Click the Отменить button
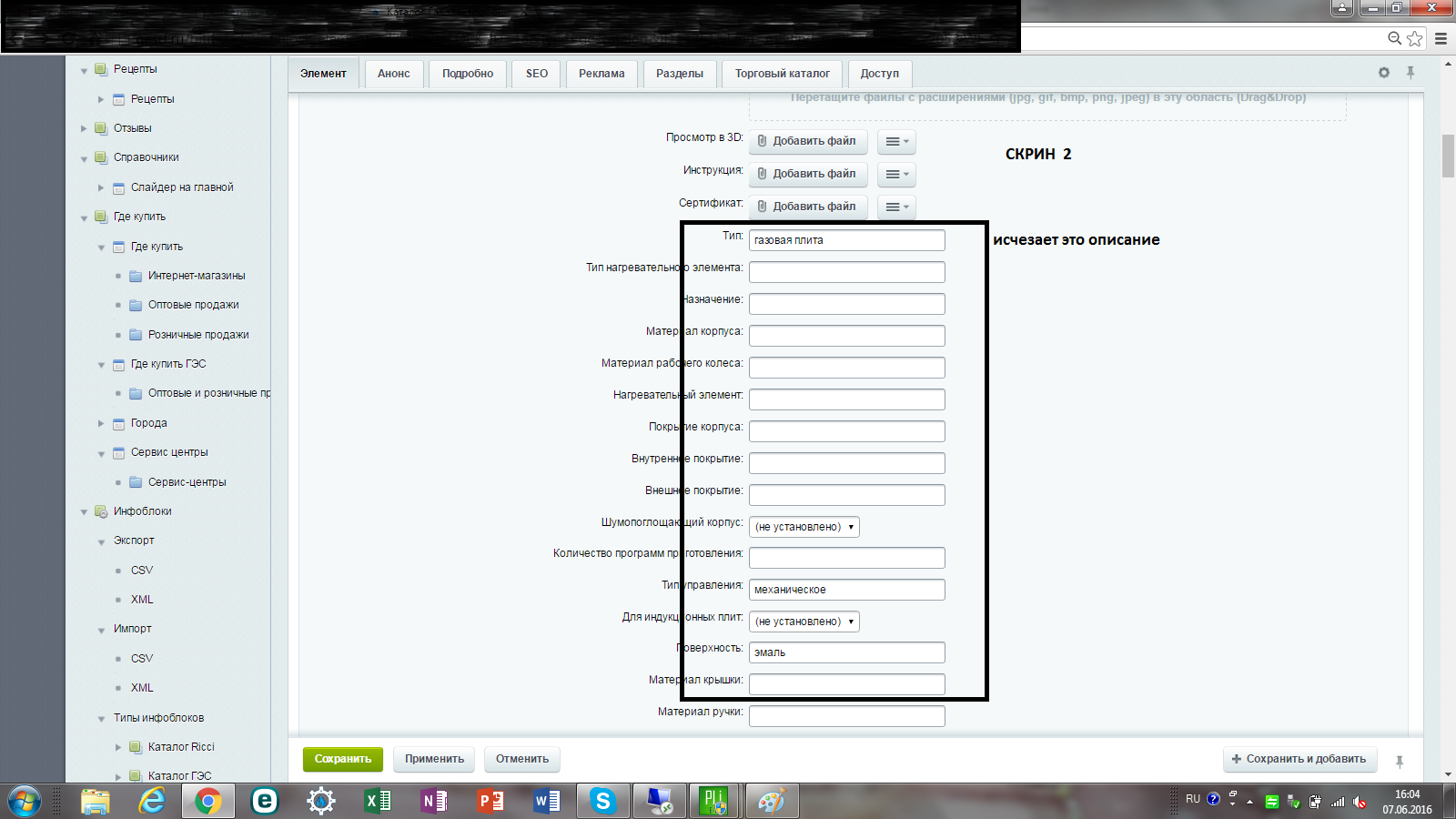This screenshot has width=1456, height=819. point(522,759)
